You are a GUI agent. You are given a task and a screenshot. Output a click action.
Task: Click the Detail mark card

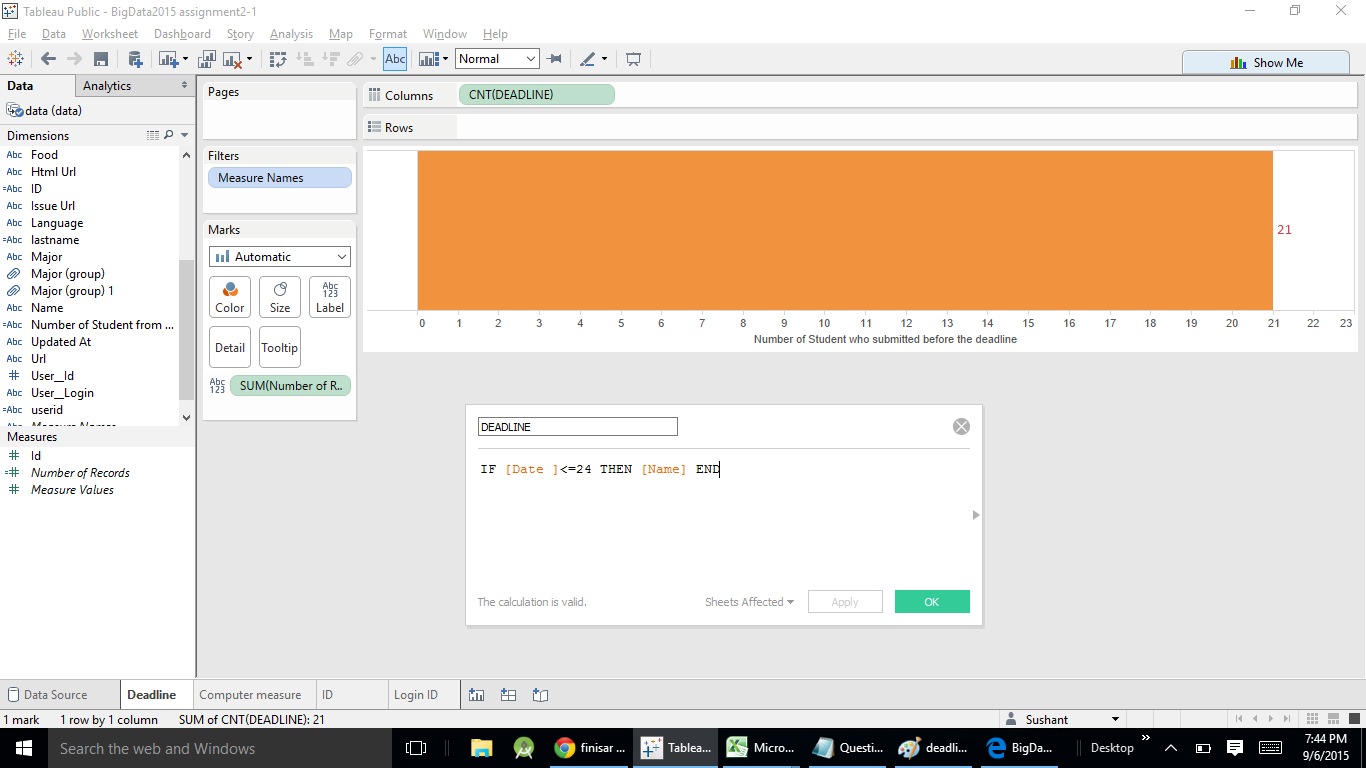pos(230,347)
